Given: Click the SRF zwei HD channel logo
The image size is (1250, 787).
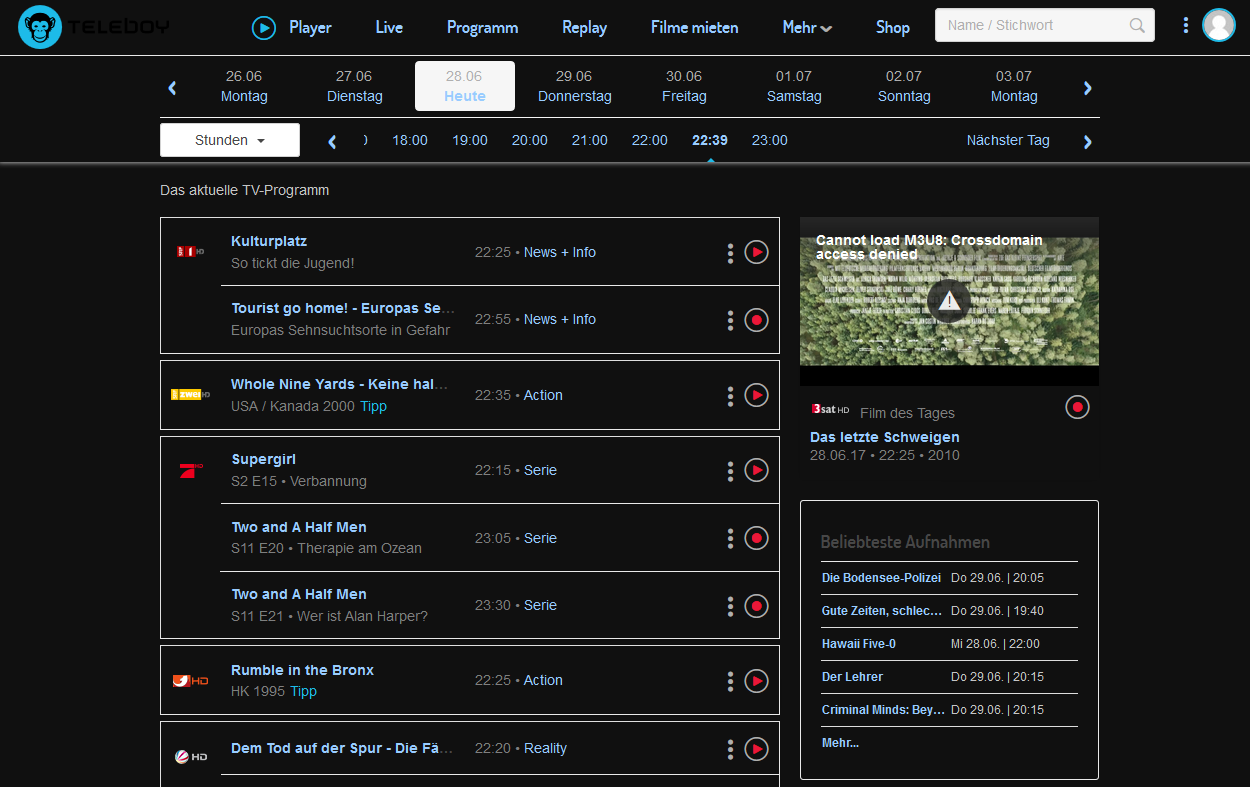Looking at the screenshot, I should (190, 395).
